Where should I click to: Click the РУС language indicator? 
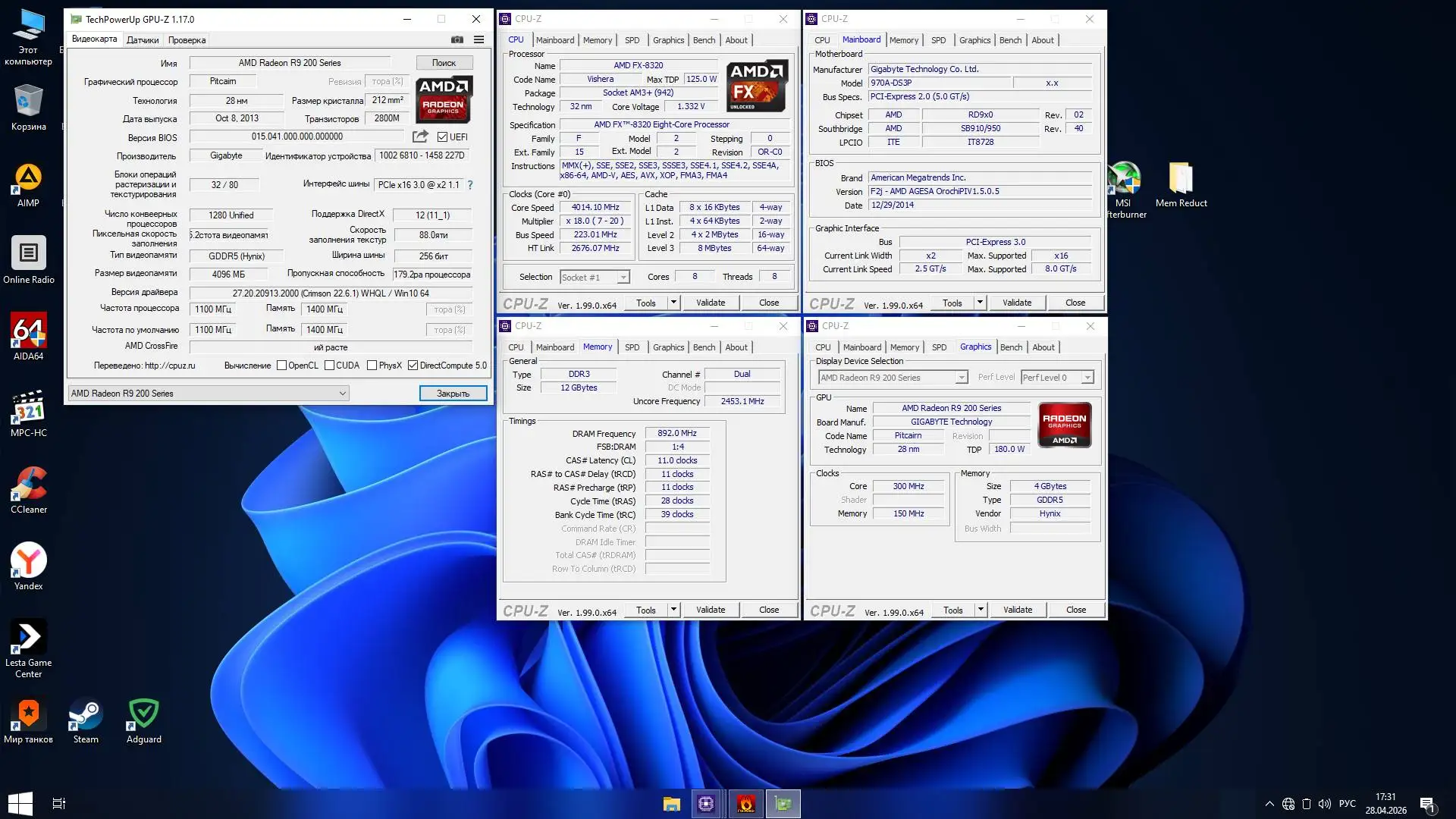click(1348, 804)
